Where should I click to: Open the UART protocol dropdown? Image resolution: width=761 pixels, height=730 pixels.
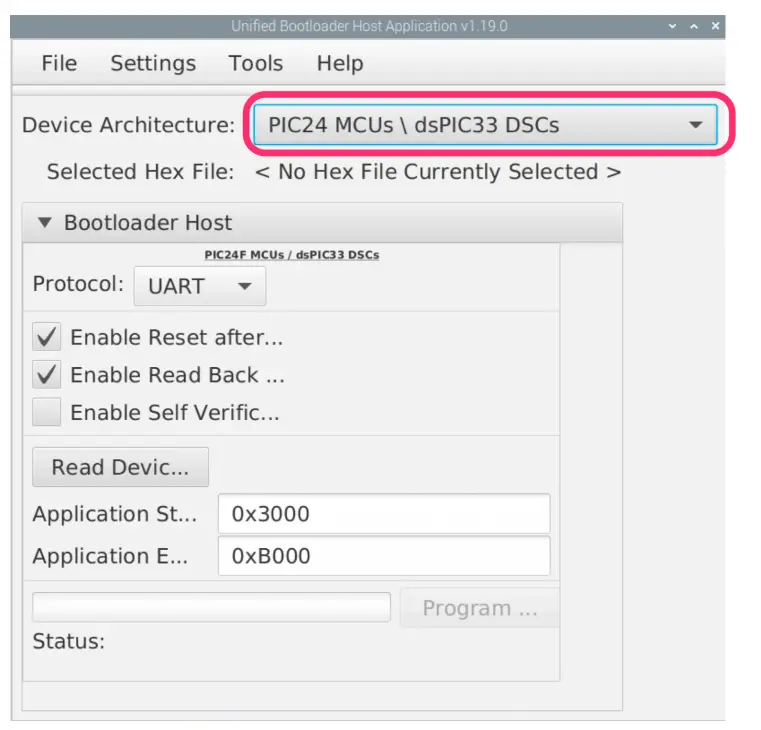click(200, 286)
